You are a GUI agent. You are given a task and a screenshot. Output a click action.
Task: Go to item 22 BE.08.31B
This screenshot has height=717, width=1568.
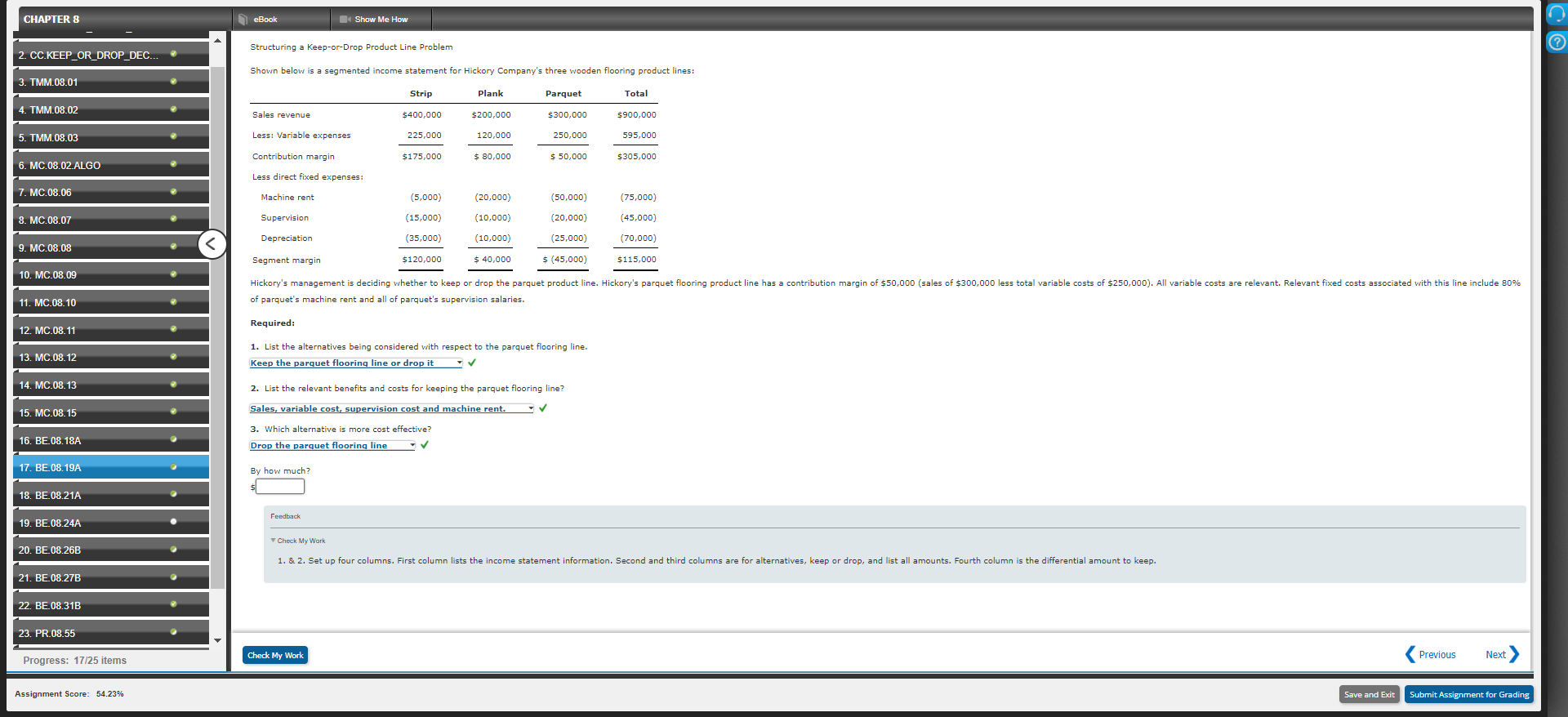coord(111,605)
